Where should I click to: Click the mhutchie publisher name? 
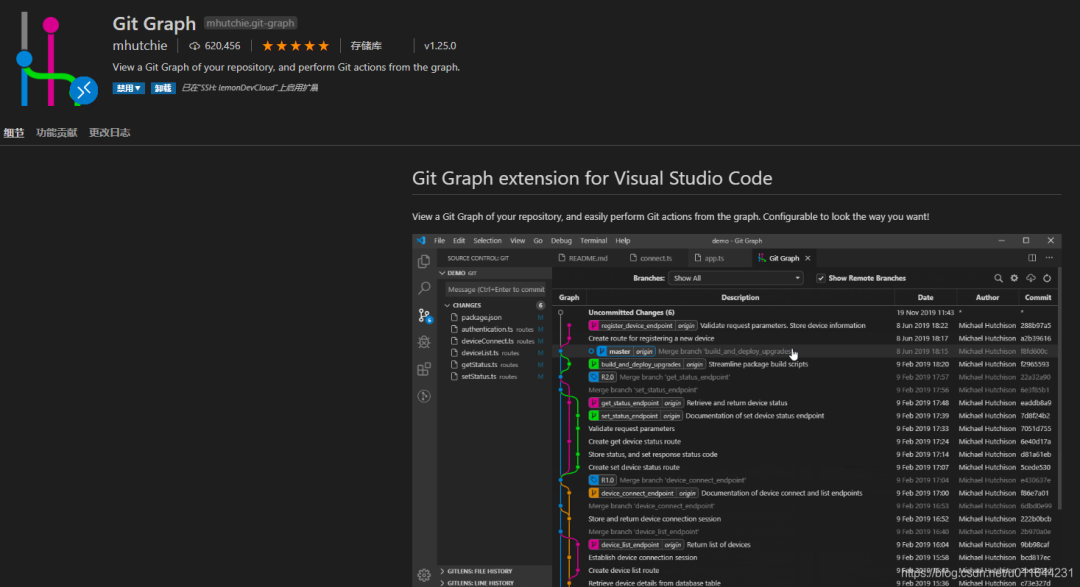tap(140, 45)
